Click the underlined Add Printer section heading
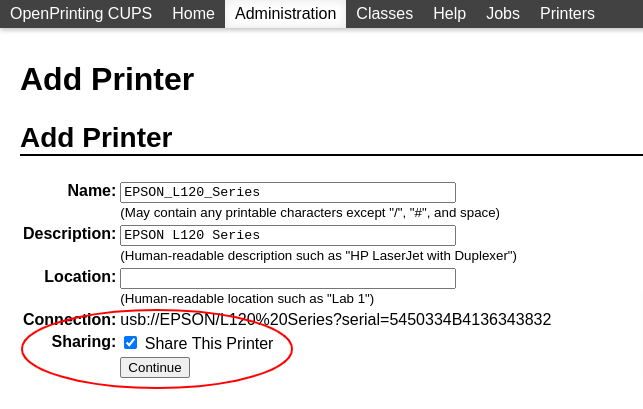The image size is (643, 409). pyautogui.click(x=96, y=137)
